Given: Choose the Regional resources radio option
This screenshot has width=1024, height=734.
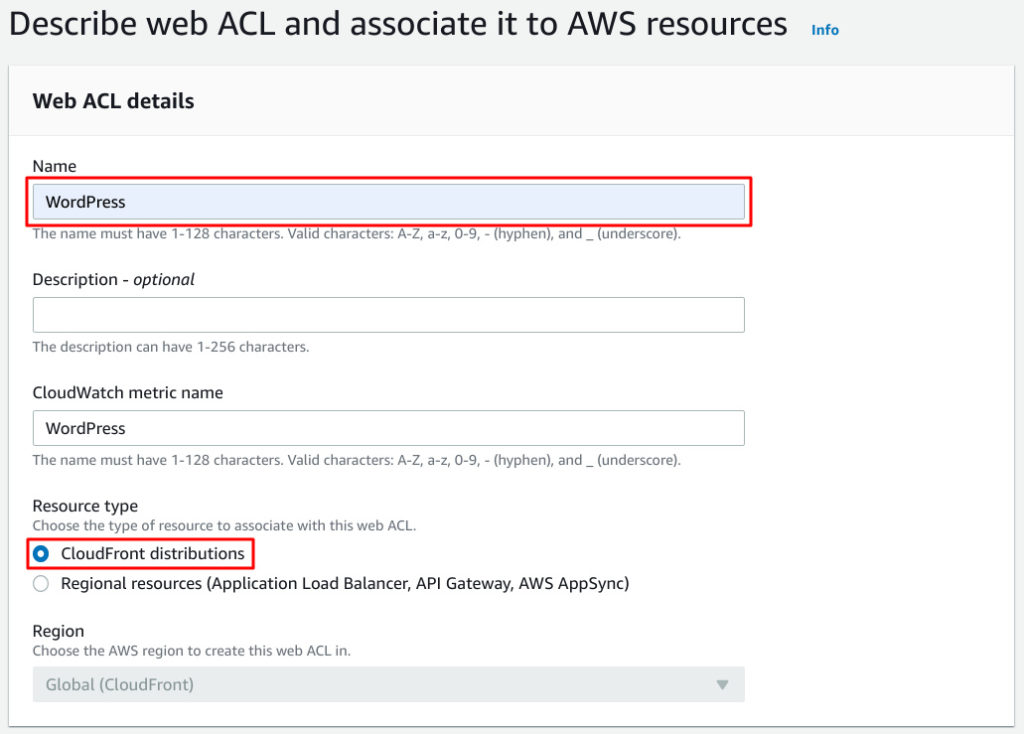Looking at the screenshot, I should [x=40, y=584].
